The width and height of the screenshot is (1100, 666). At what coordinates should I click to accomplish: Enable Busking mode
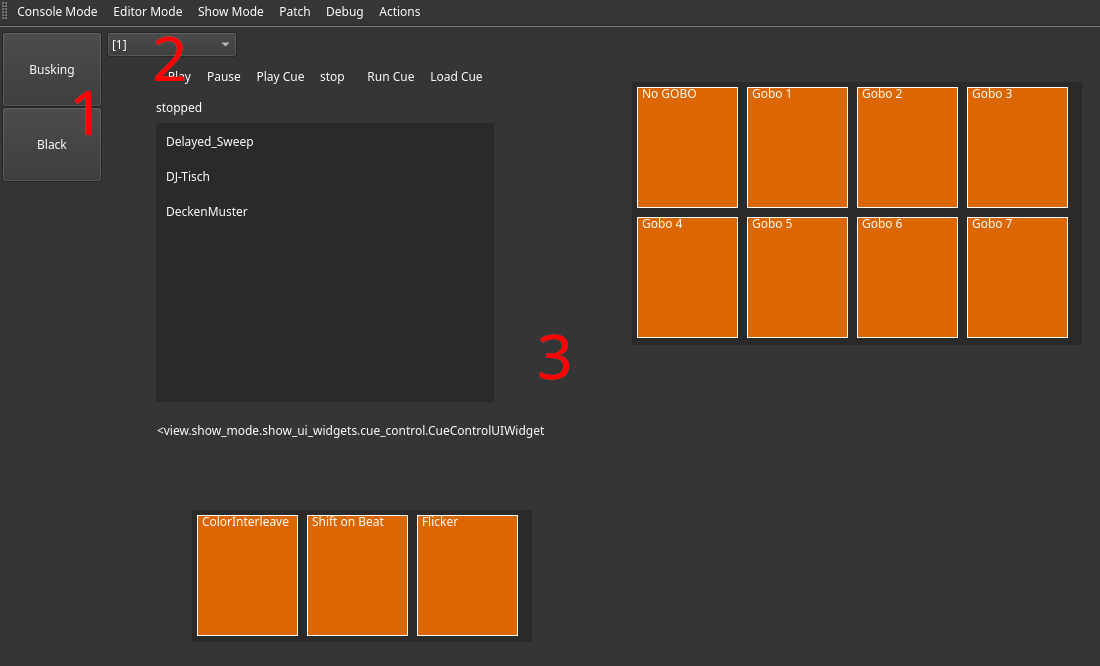pyautogui.click(x=51, y=69)
